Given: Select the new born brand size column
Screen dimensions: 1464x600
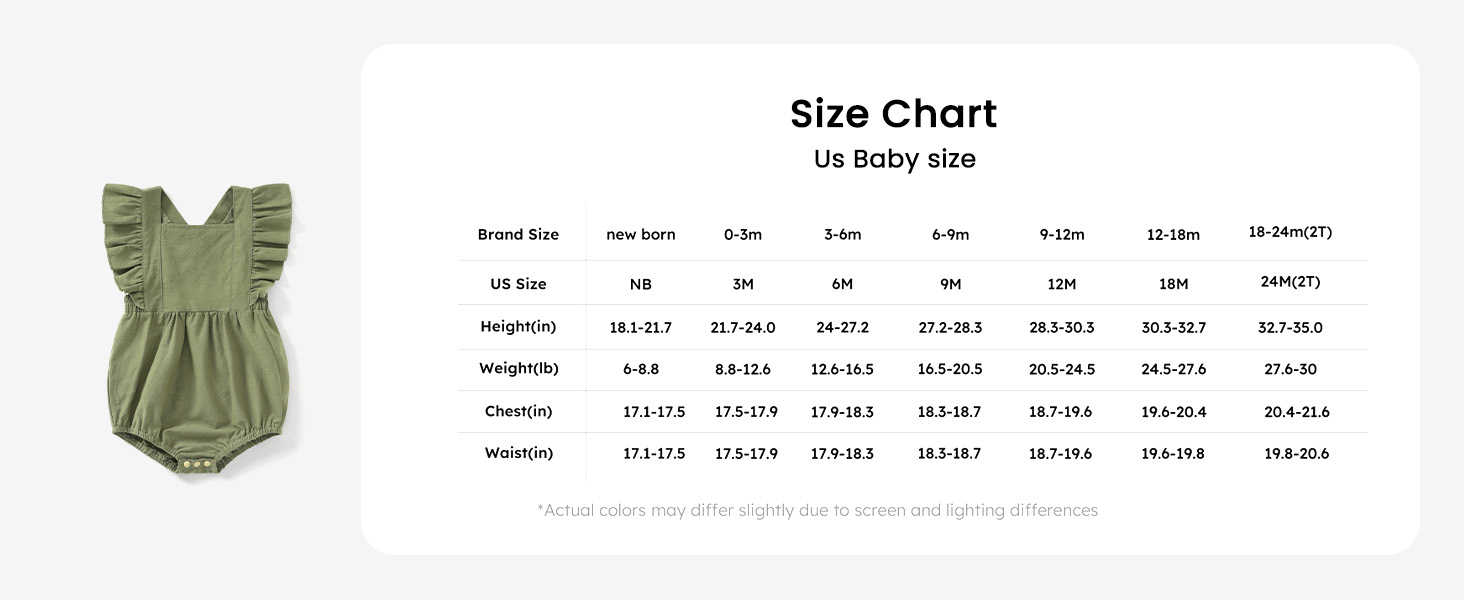Looking at the screenshot, I should click(641, 235).
